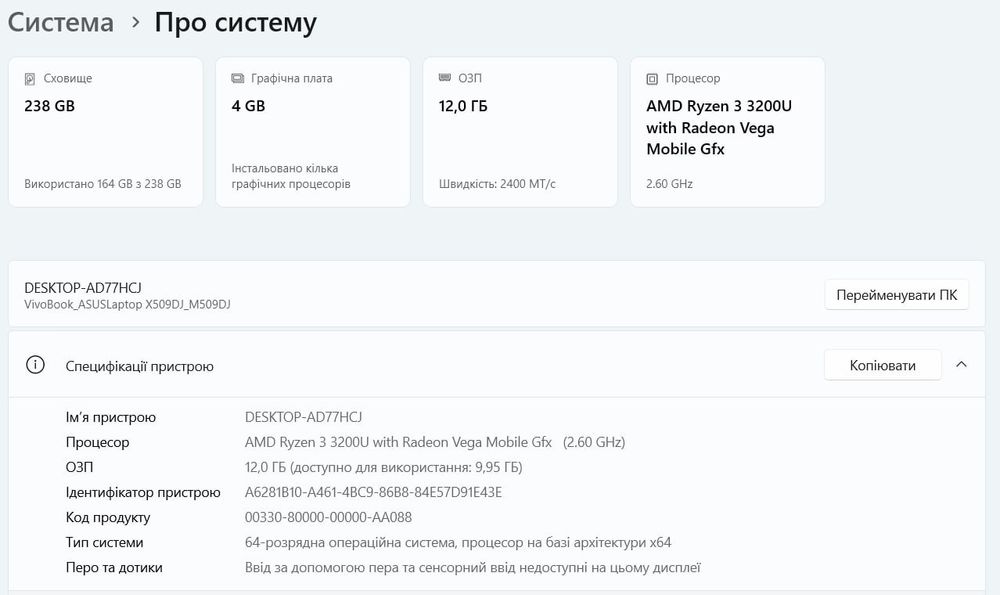Screen dimensions: 1000x595
Task: Click the graphics card icon
Action: click(238, 78)
